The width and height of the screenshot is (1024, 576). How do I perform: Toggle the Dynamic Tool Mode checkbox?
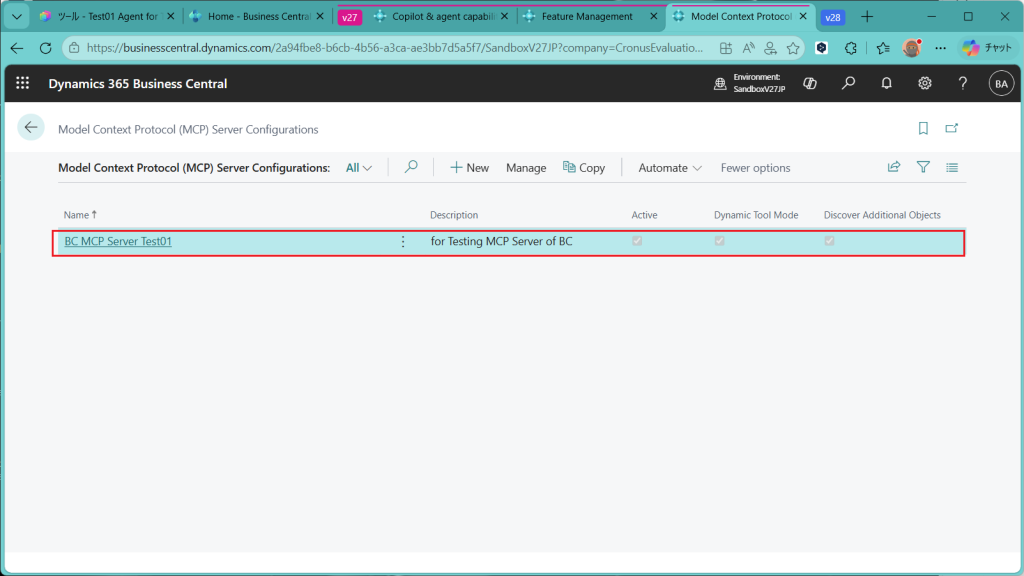point(719,241)
